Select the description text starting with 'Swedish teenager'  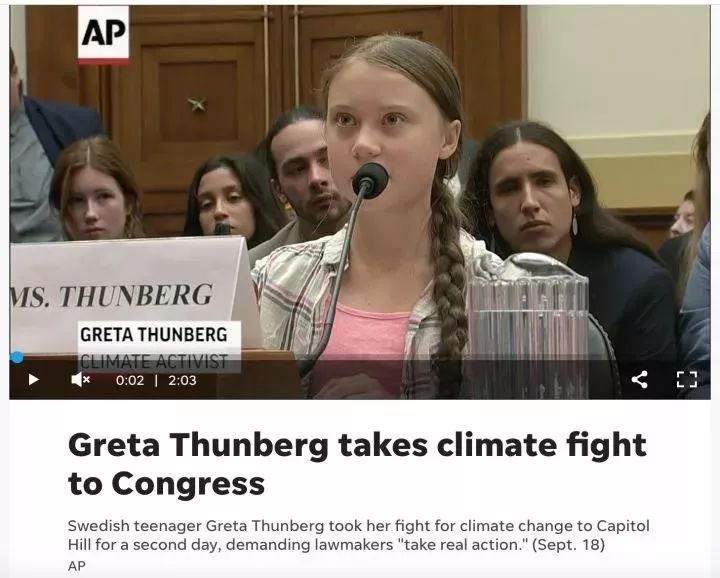[x=359, y=535]
